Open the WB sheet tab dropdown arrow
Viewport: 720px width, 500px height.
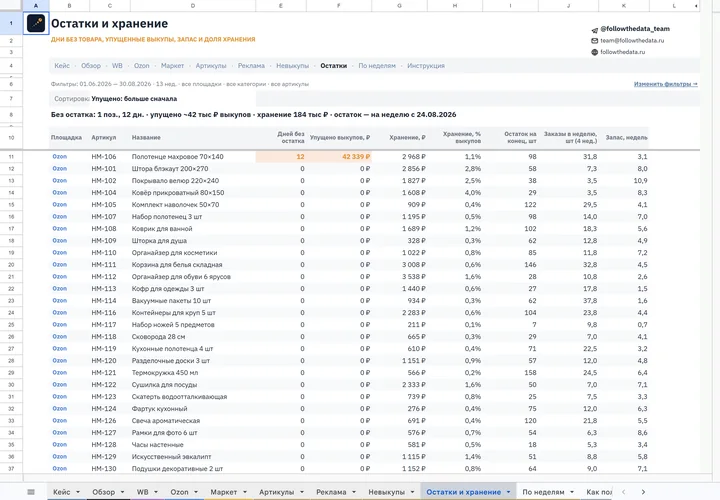coord(156,492)
